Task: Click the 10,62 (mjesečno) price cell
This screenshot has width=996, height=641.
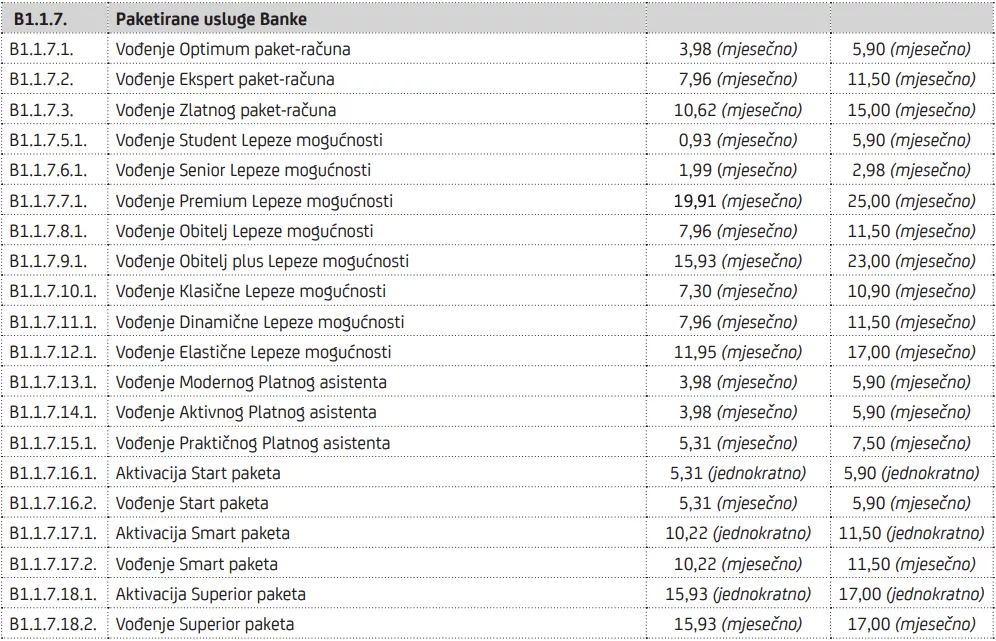Action: tap(736, 110)
